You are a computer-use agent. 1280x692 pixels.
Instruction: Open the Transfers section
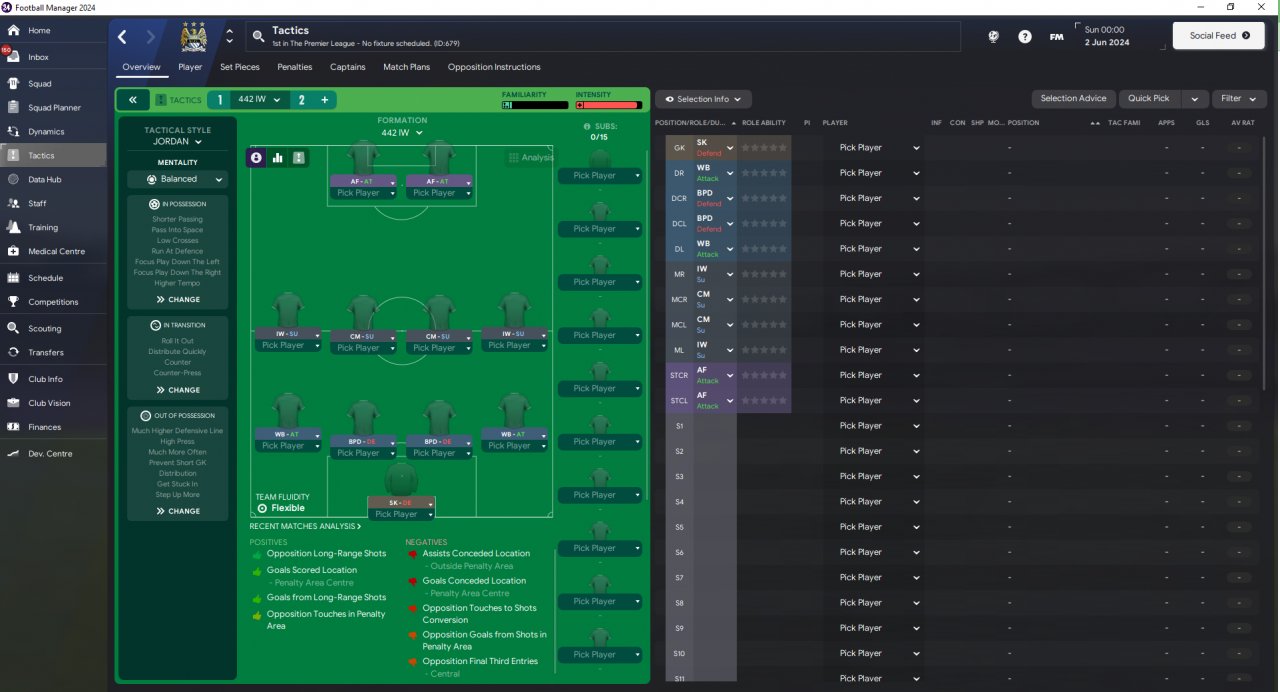click(x=45, y=352)
